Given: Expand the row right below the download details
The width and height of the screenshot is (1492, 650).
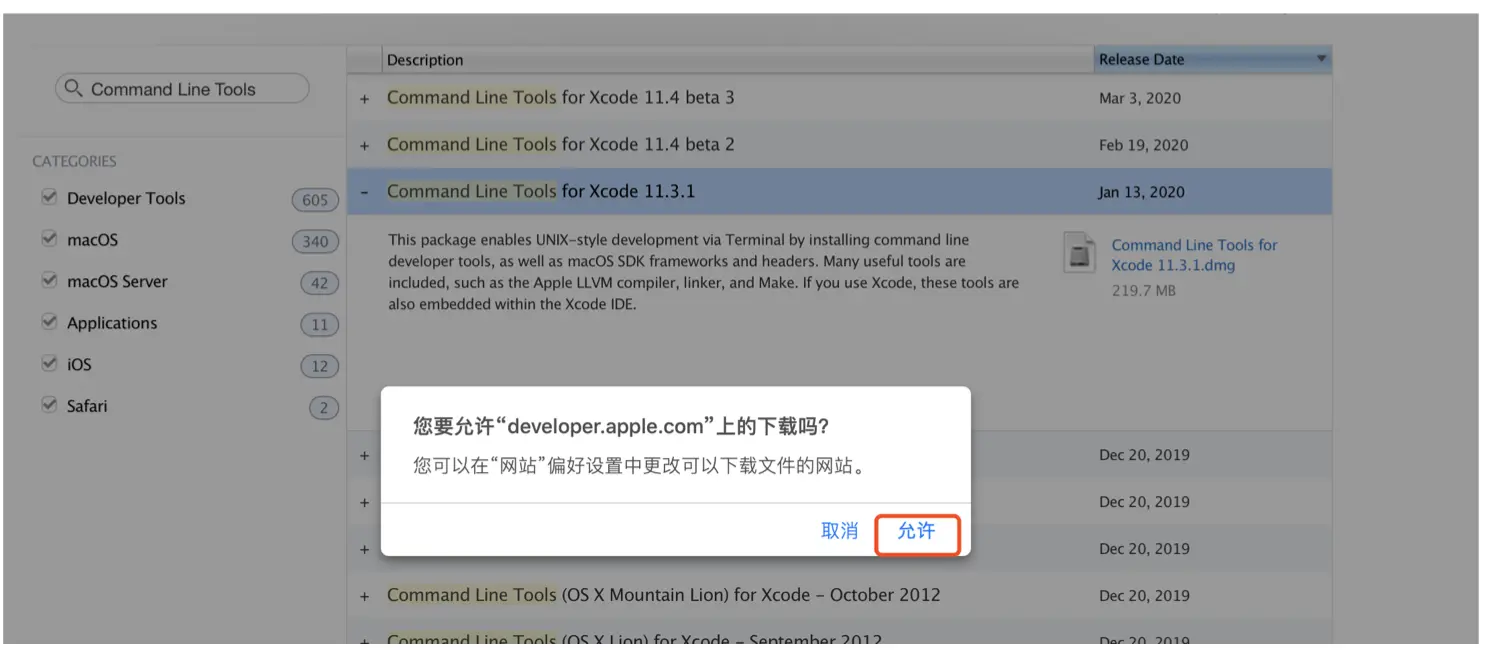Looking at the screenshot, I should click(365, 456).
